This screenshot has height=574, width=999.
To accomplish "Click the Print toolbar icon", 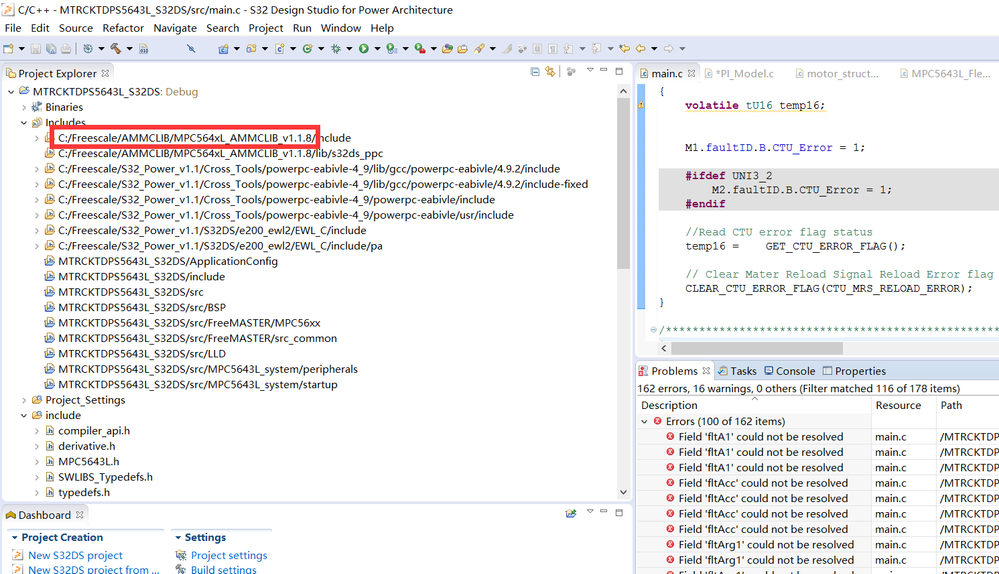I will click(66, 48).
